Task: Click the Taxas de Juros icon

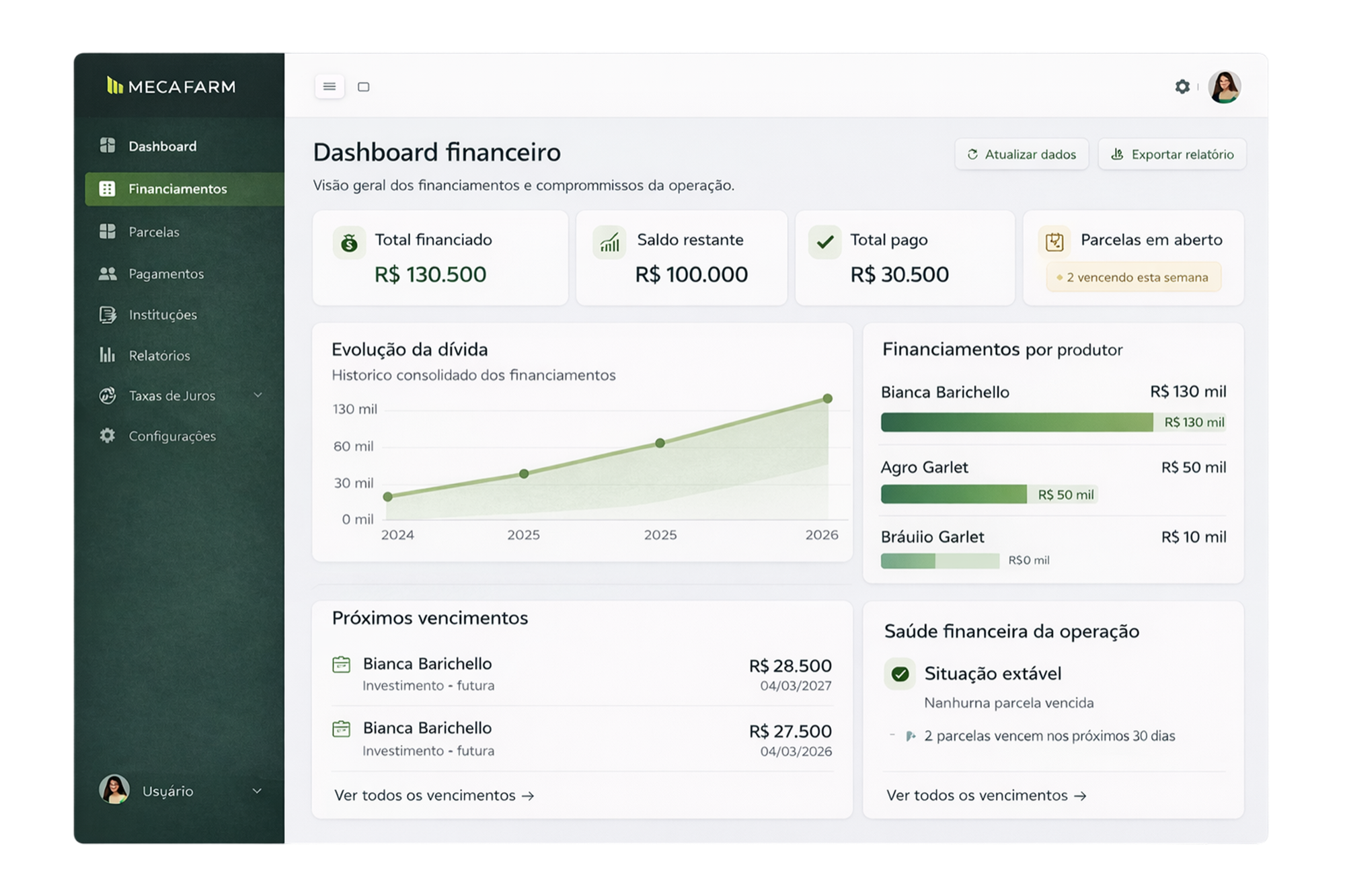Action: coord(108,395)
